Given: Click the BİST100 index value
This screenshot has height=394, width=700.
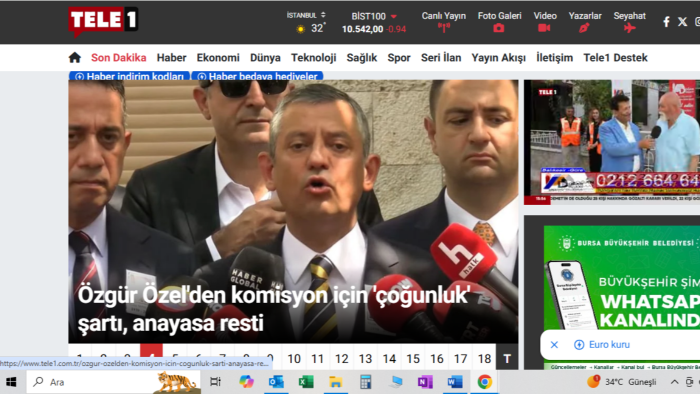Looking at the screenshot, I should pos(362,29).
